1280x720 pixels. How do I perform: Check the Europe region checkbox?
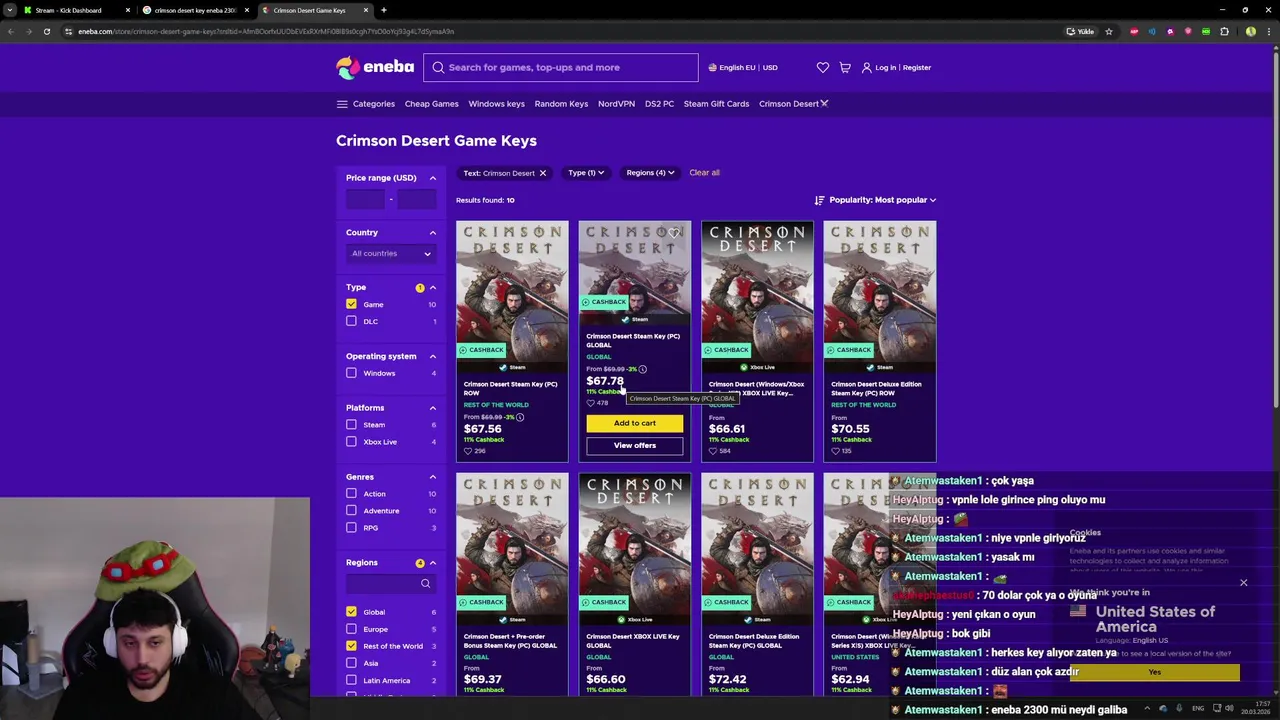351,629
